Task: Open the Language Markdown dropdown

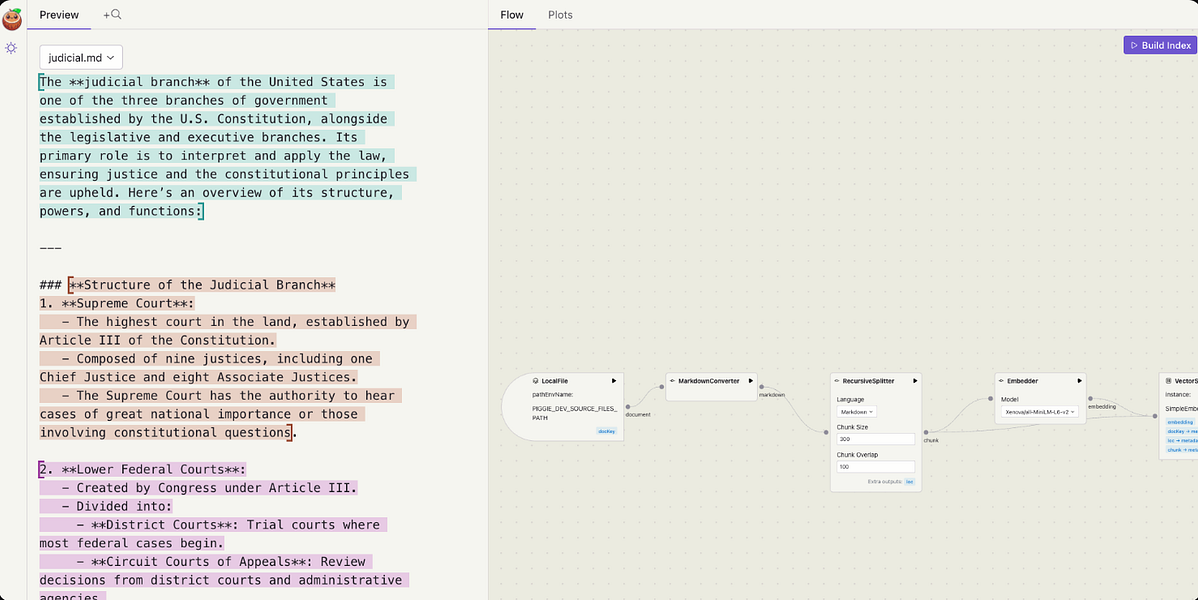Action: point(856,412)
